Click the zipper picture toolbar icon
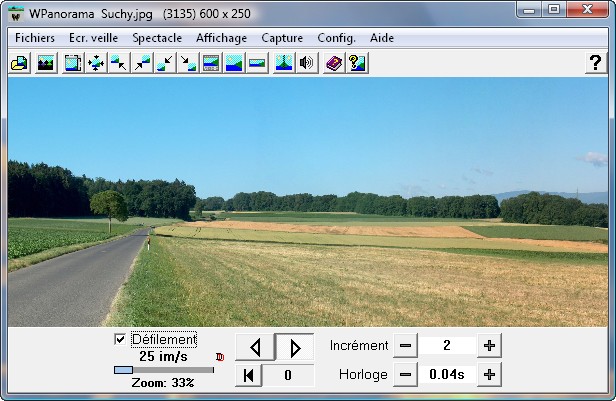The image size is (616, 401). pos(284,63)
